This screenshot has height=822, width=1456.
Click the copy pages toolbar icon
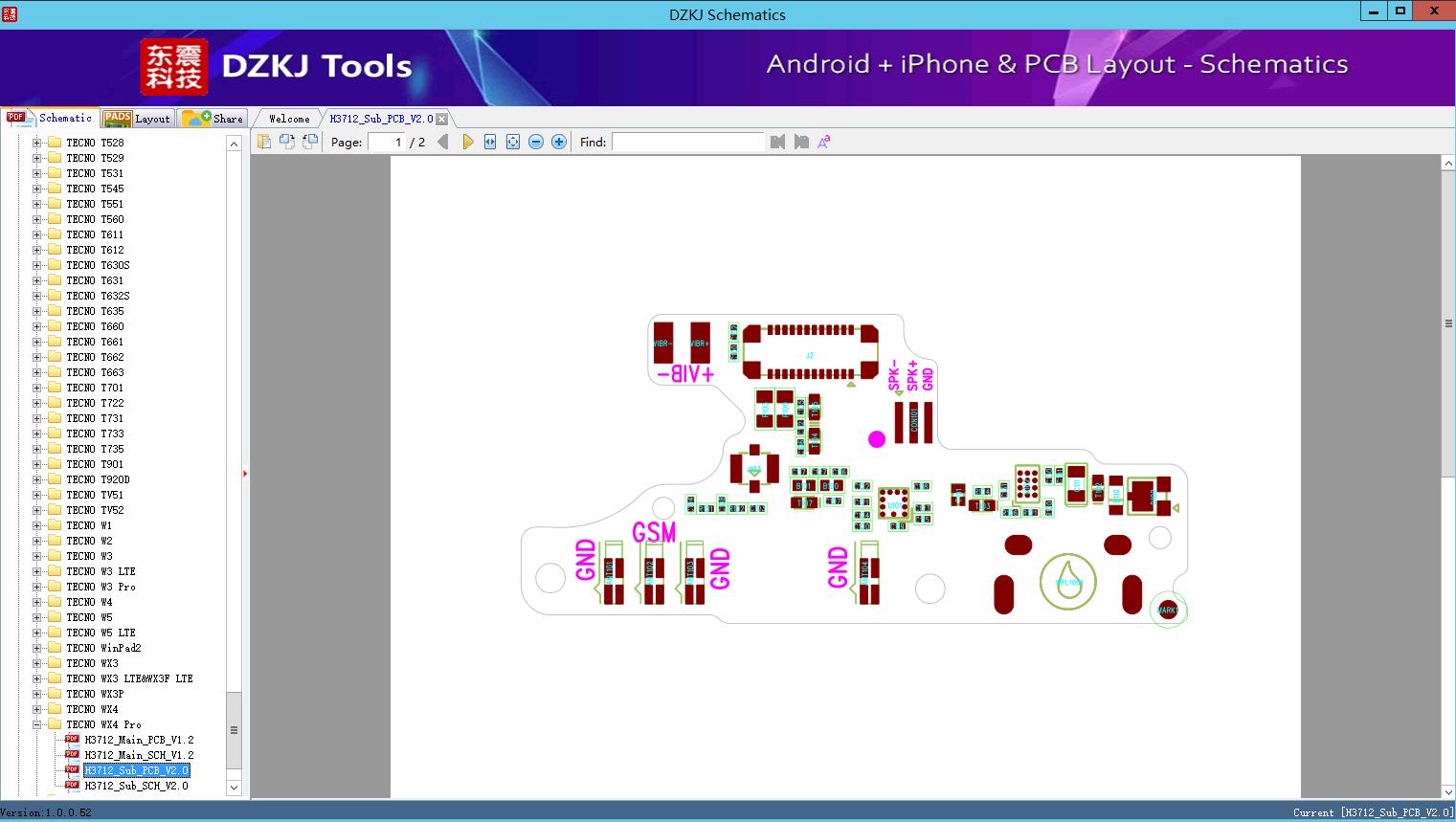pyautogui.click(x=263, y=142)
